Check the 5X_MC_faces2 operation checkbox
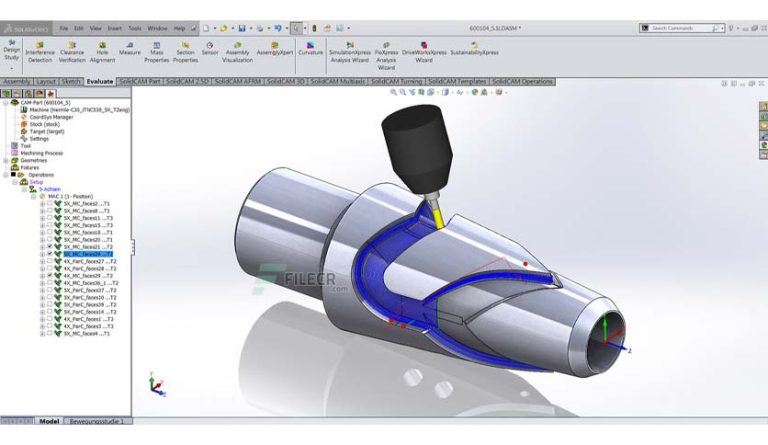768x445 pixels. point(50,203)
